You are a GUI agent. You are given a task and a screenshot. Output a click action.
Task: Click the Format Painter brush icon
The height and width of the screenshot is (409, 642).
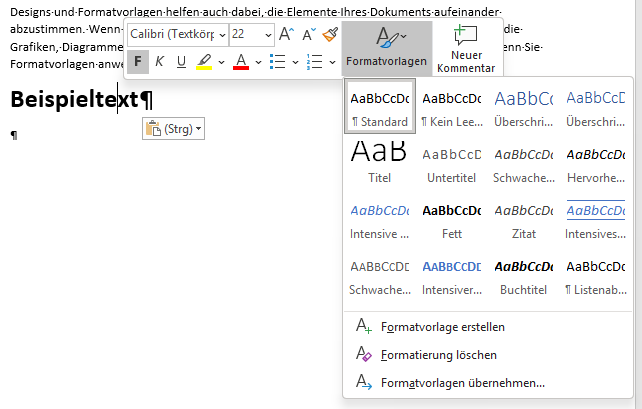click(x=330, y=34)
